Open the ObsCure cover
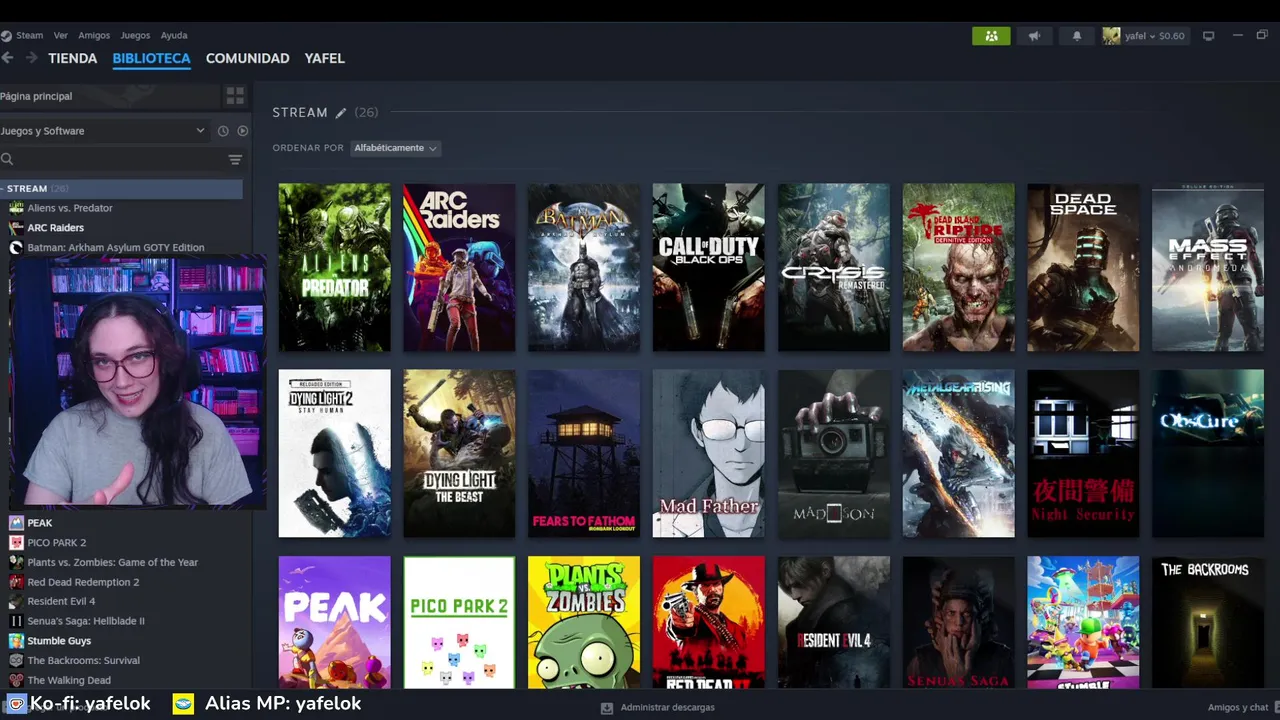Screen dimensions: 1280x720 pyautogui.click(x=1208, y=454)
